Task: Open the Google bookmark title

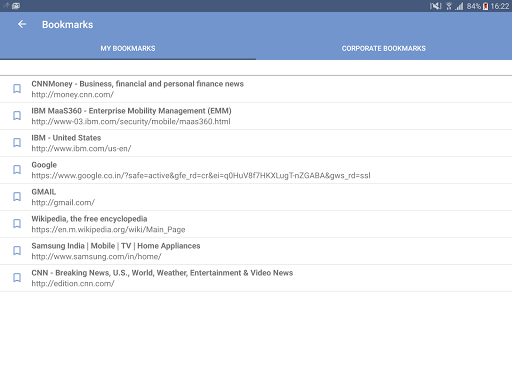Action: (44, 165)
